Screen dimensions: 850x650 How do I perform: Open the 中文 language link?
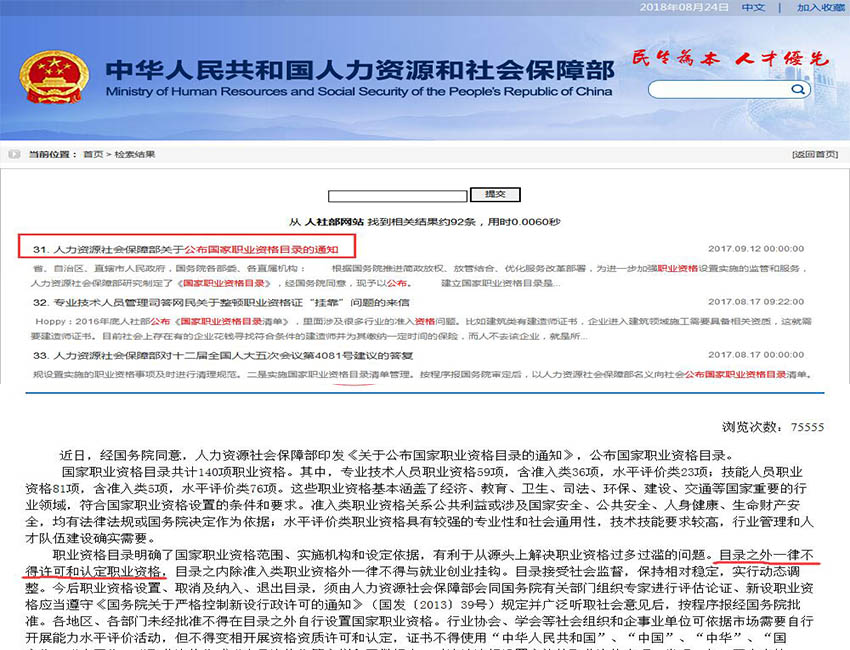pyautogui.click(x=754, y=8)
